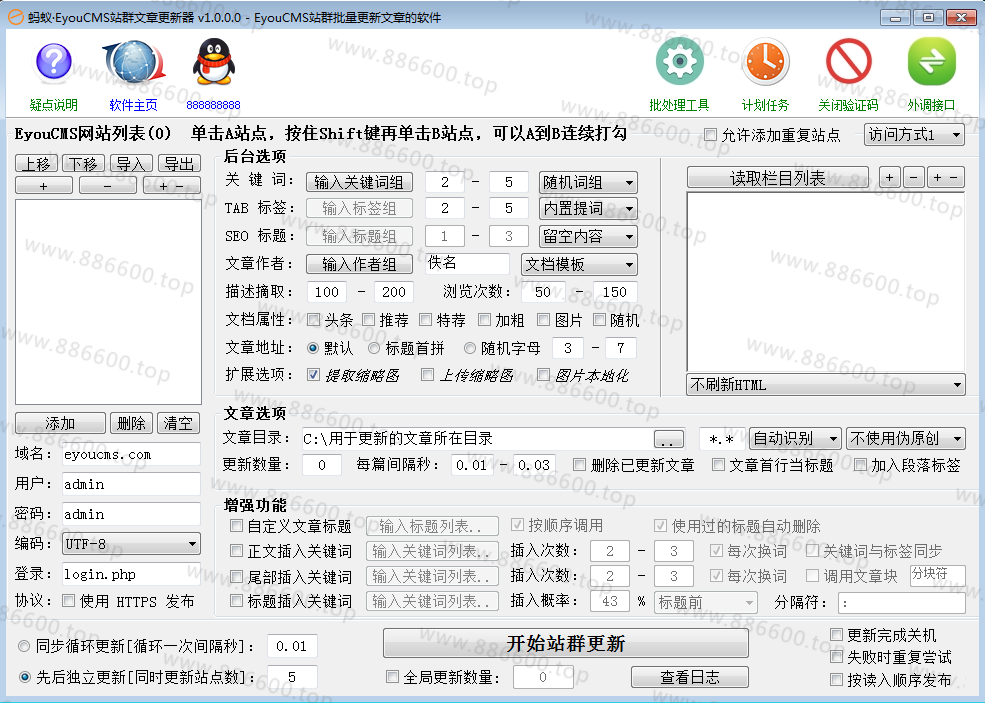The image size is (985, 703).
Task: Toggle the 提取缩略图 checkbox
Action: pyautogui.click(x=313, y=374)
